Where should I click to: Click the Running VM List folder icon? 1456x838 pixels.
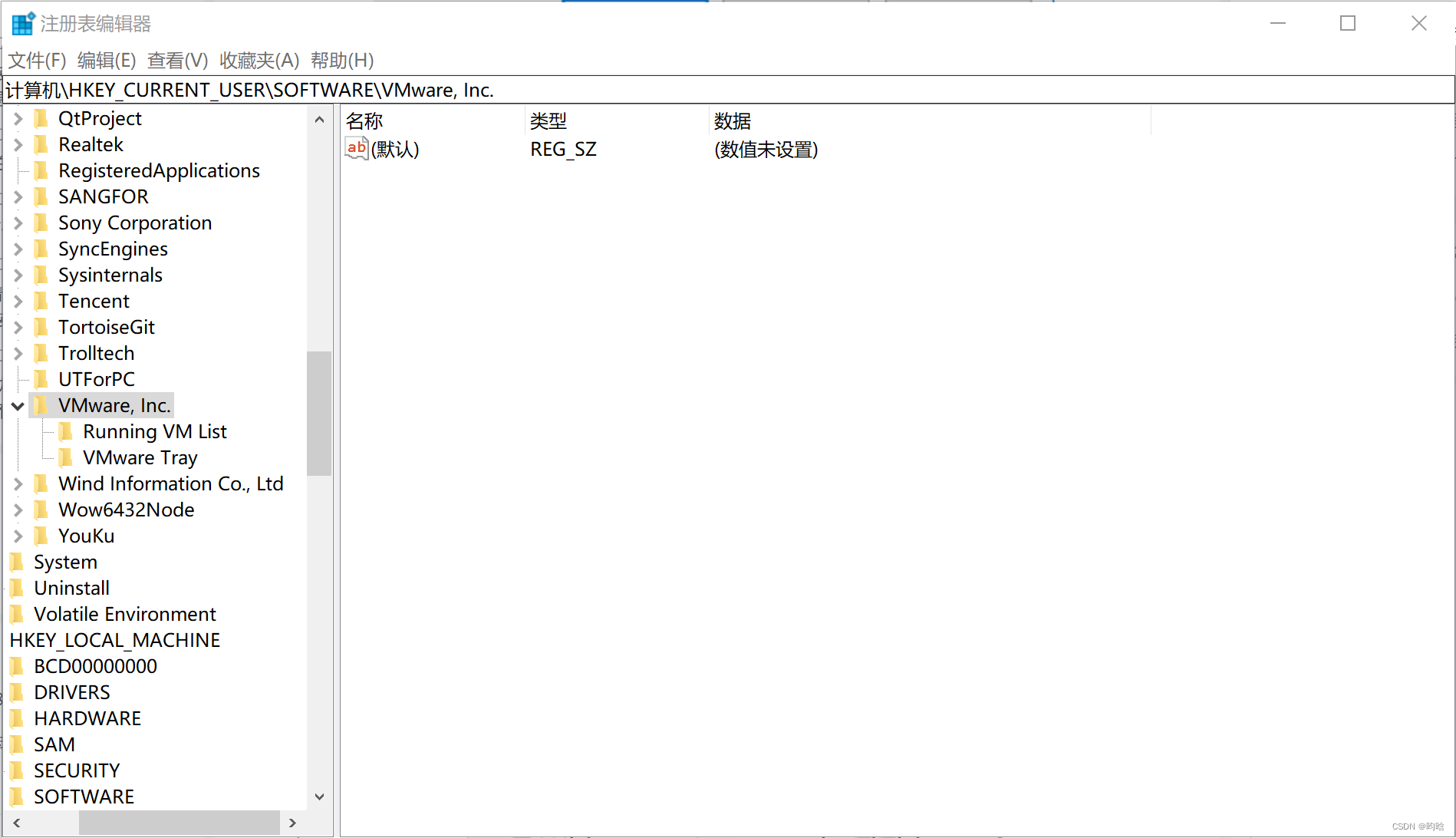click(68, 431)
